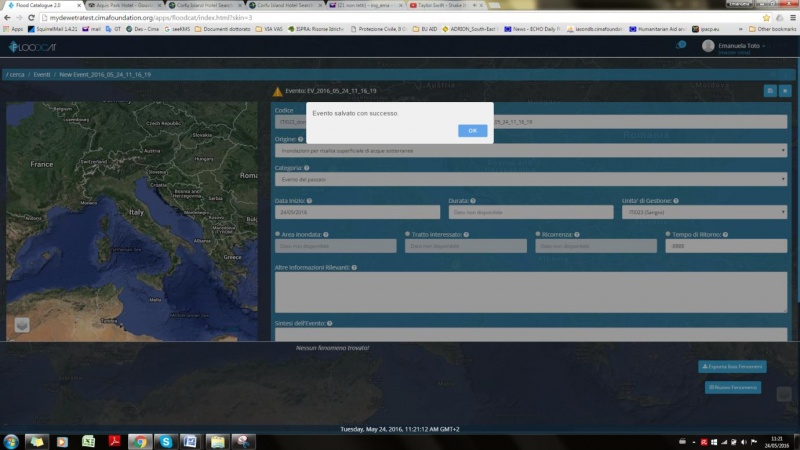This screenshot has height=450, width=800.
Task: Open the Chrome menu hamburger icon
Action: (x=793, y=17)
